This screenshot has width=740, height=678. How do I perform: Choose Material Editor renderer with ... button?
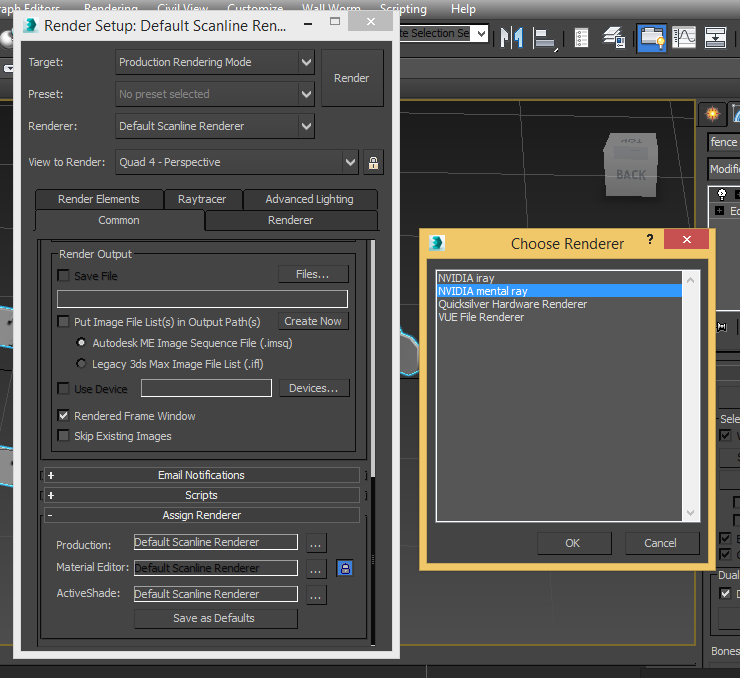[x=316, y=569]
